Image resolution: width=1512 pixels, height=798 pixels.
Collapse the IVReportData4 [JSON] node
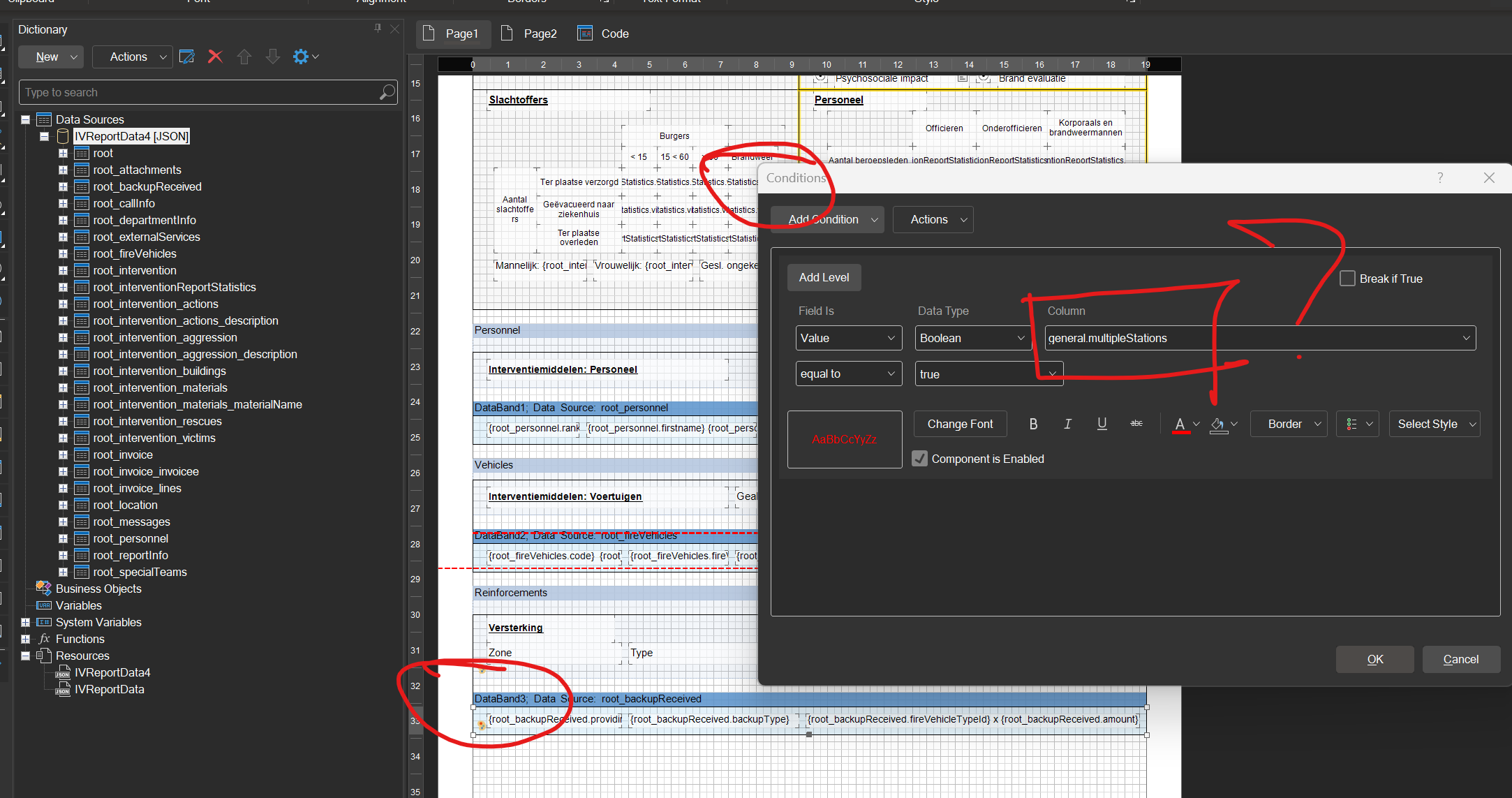(x=45, y=136)
